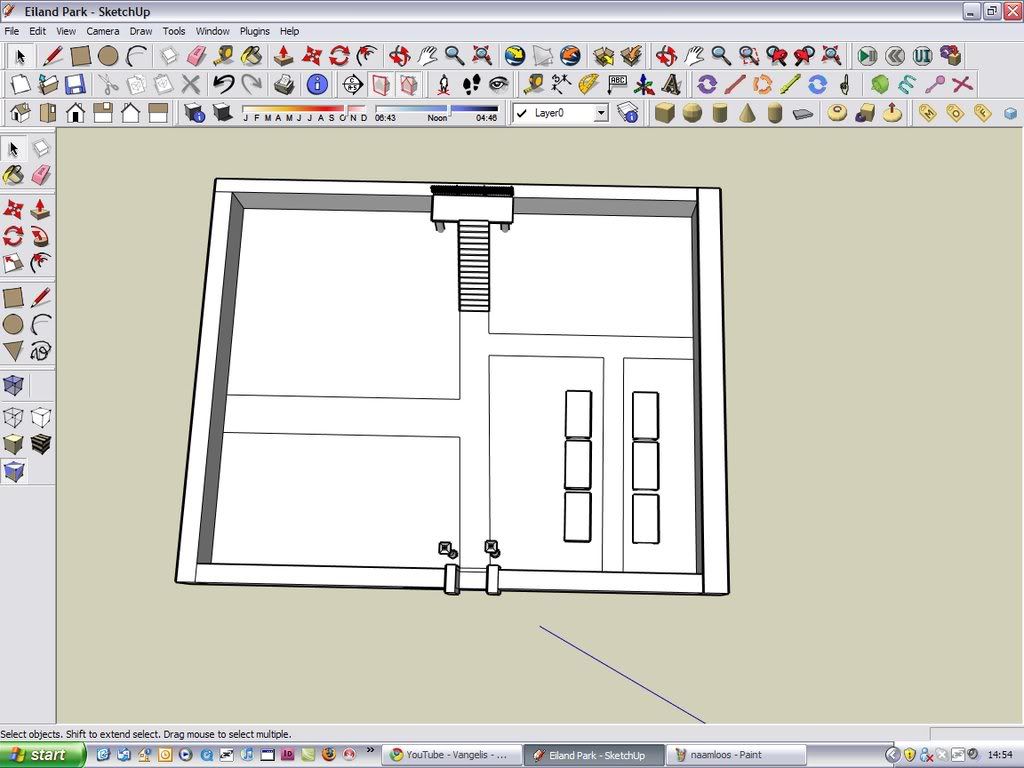Open the Plugins menu
This screenshot has width=1024, height=768.
click(255, 31)
